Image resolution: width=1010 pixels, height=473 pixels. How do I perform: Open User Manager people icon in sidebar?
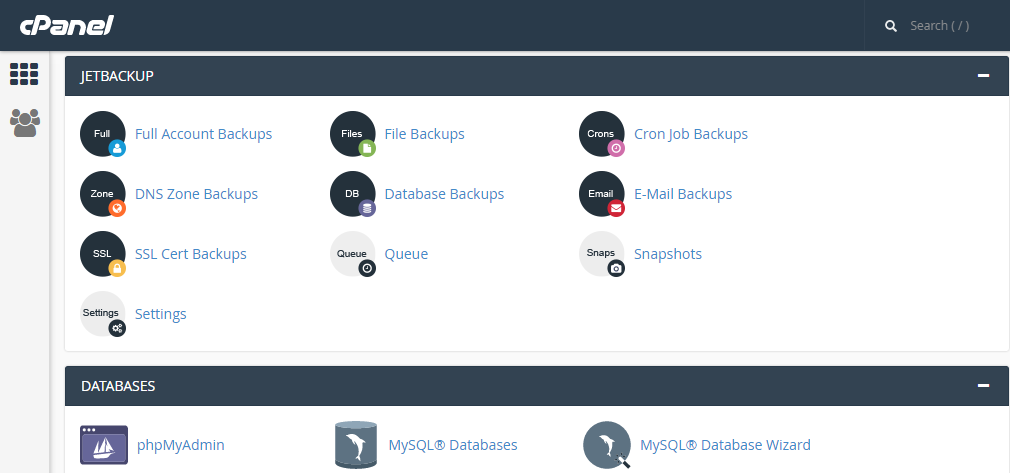coord(25,122)
